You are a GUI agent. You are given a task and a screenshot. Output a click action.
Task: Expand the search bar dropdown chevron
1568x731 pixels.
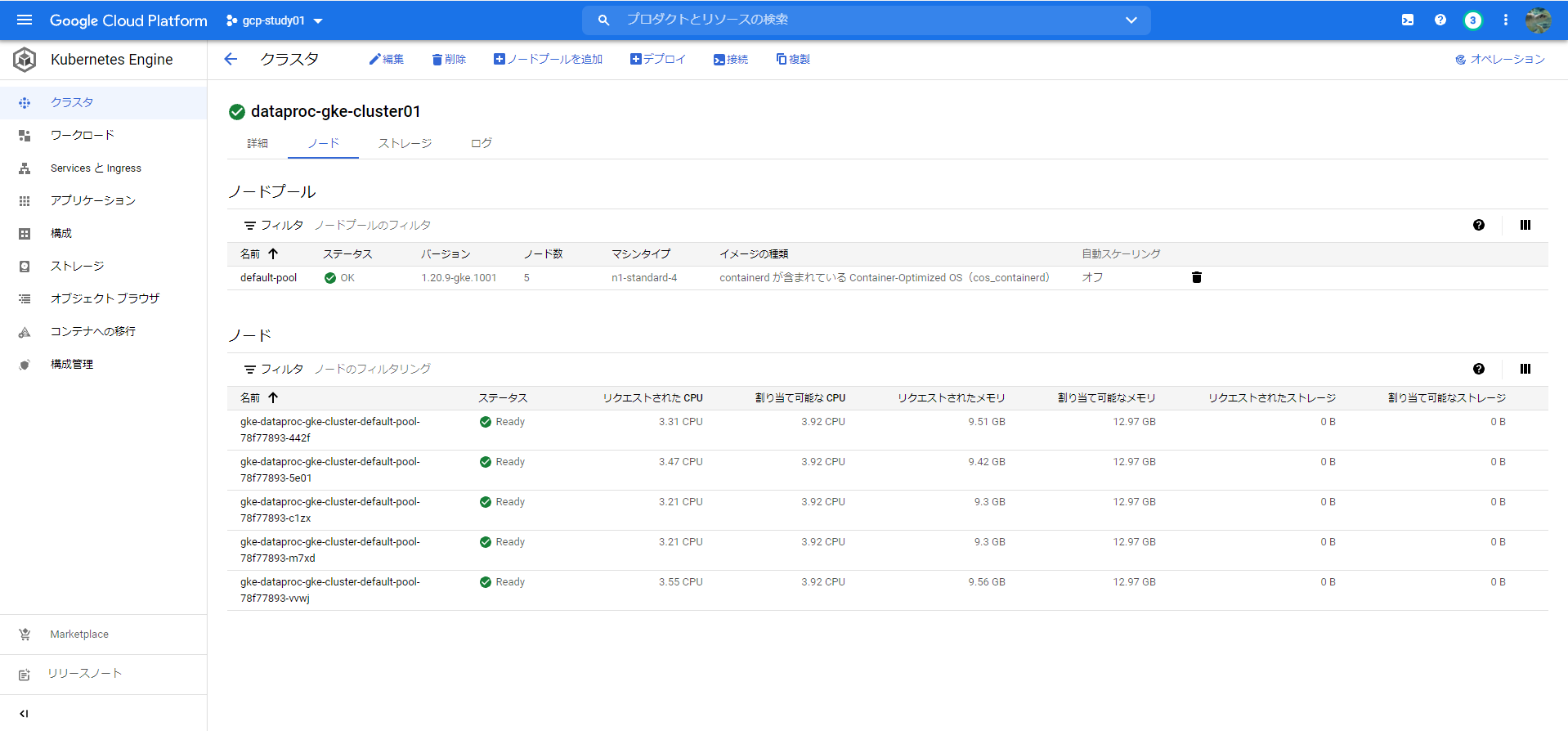[1131, 20]
